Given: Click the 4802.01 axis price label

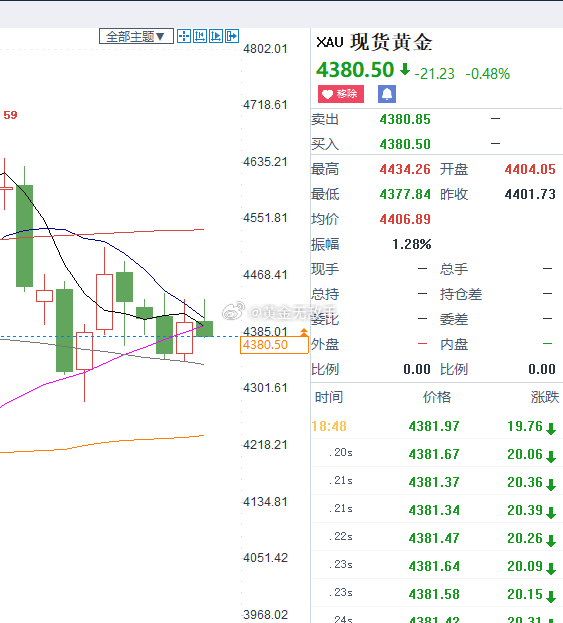Looking at the screenshot, I should pos(265,49).
